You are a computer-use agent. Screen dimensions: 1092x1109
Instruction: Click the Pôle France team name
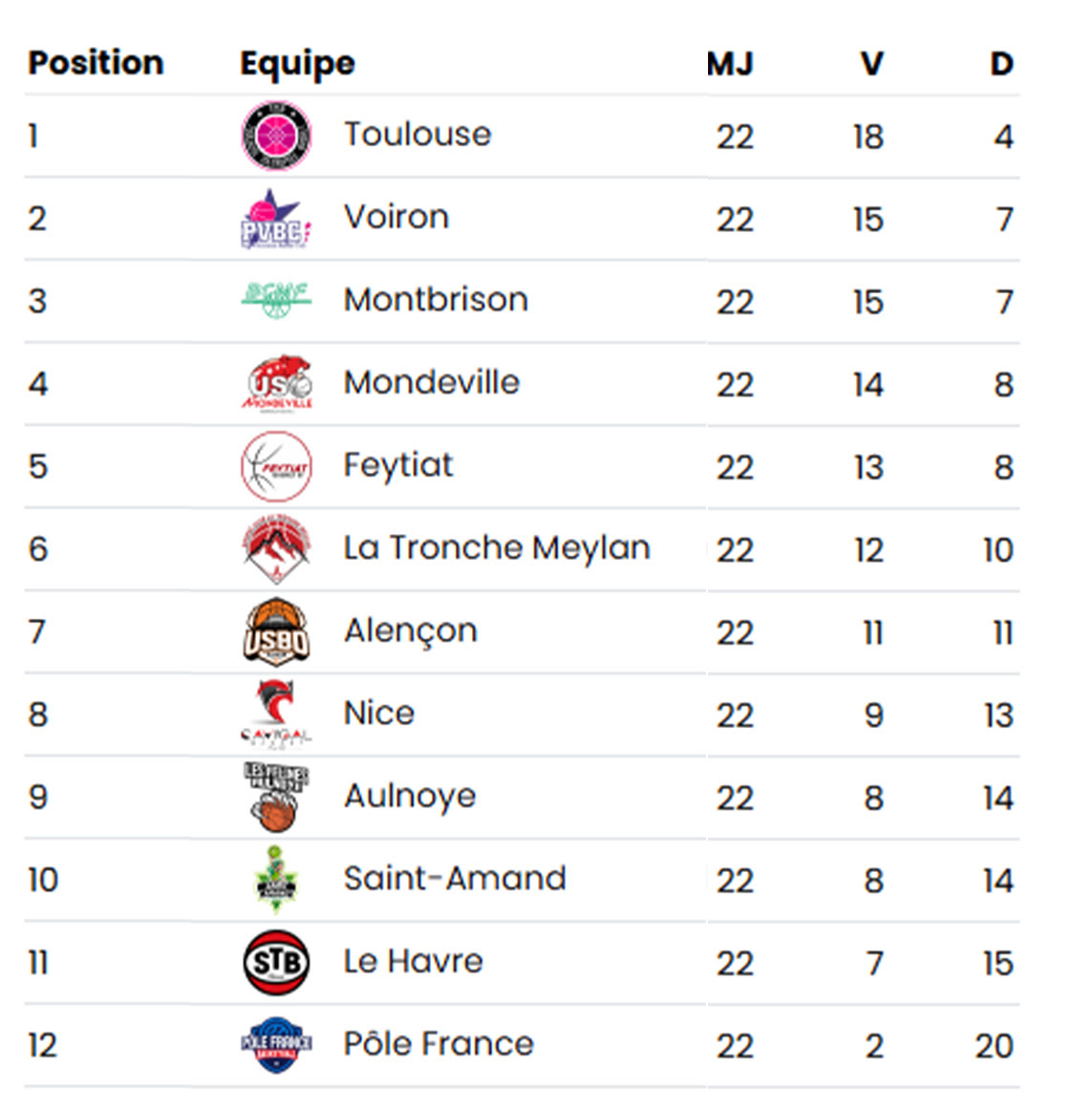coord(439,1044)
